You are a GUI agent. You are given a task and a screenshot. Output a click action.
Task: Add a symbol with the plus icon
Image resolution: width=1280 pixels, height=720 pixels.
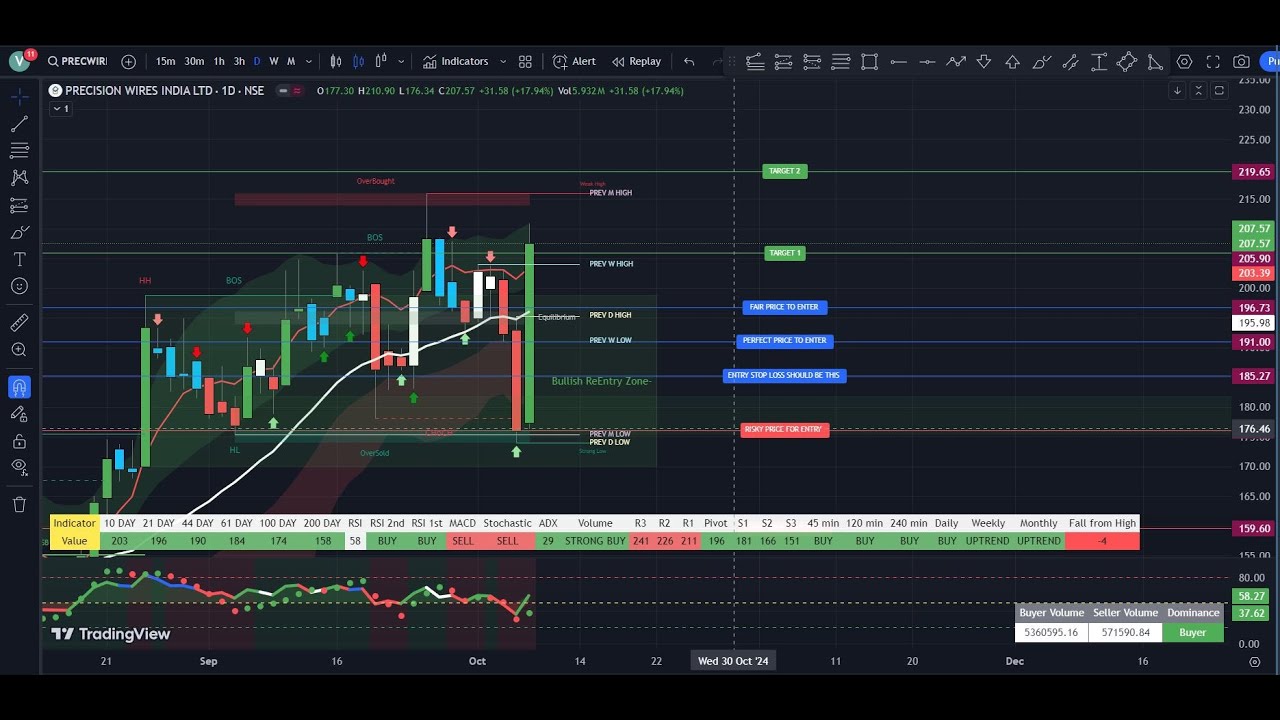(128, 61)
